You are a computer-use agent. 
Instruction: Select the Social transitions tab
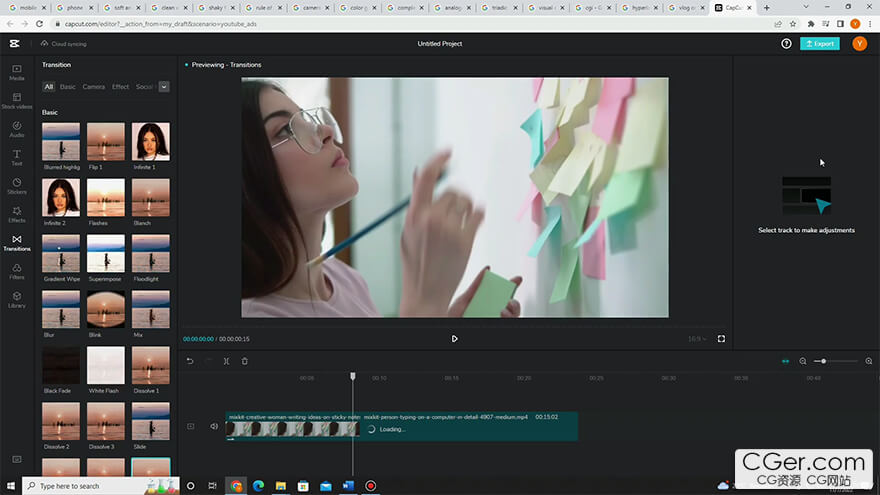coord(145,87)
